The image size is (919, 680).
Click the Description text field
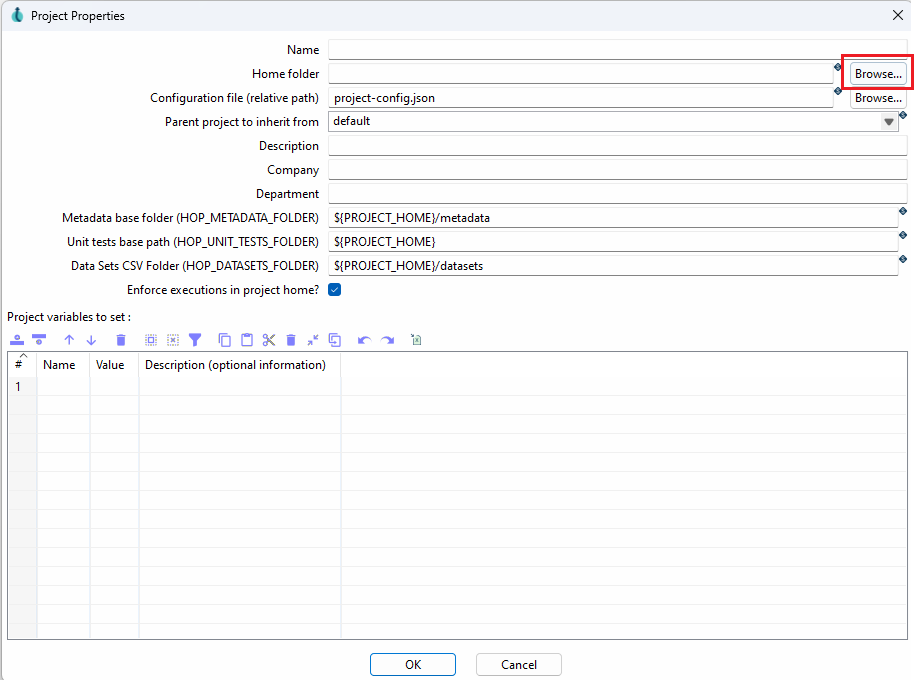point(618,146)
